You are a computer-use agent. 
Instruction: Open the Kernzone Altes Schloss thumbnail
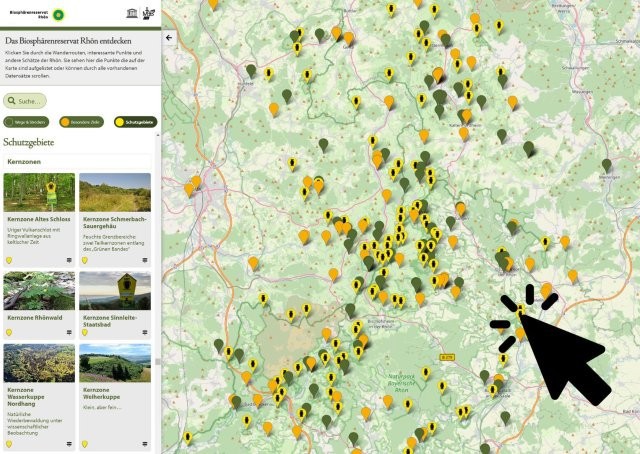tap(39, 192)
